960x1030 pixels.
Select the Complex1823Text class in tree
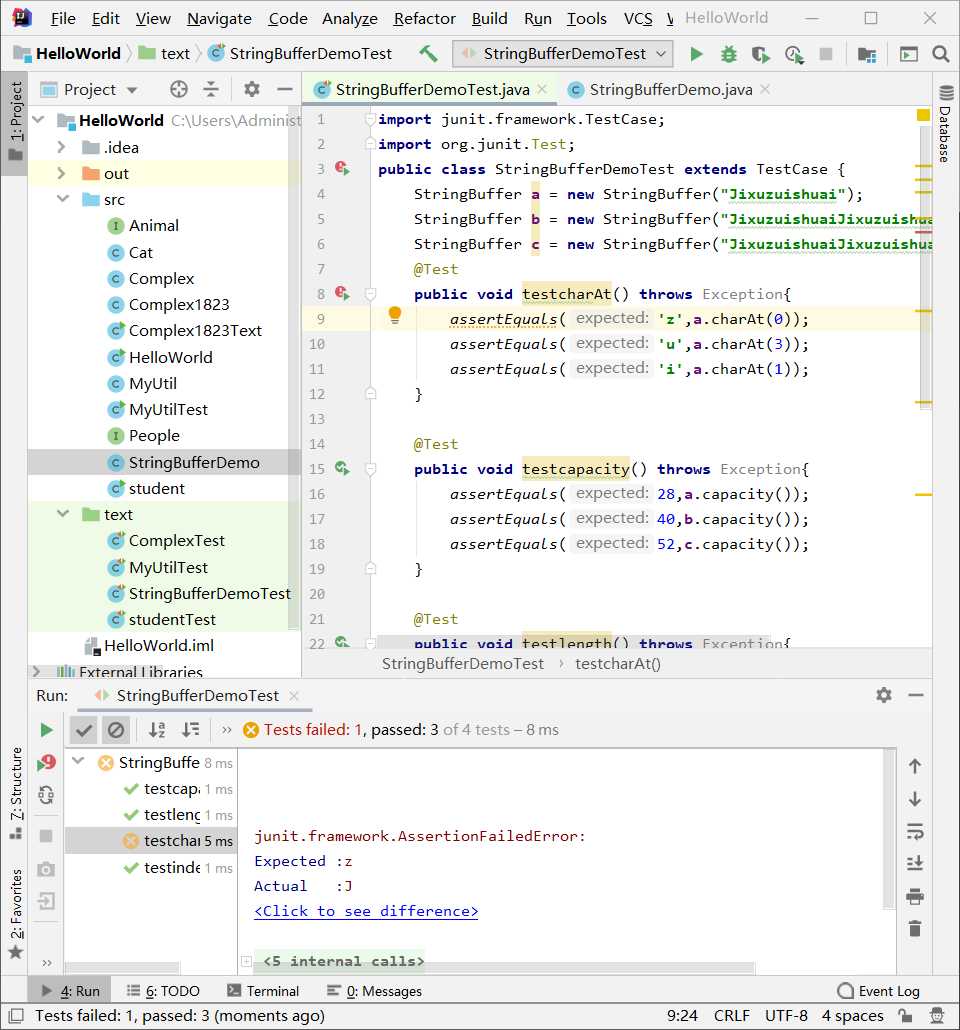(x=195, y=330)
